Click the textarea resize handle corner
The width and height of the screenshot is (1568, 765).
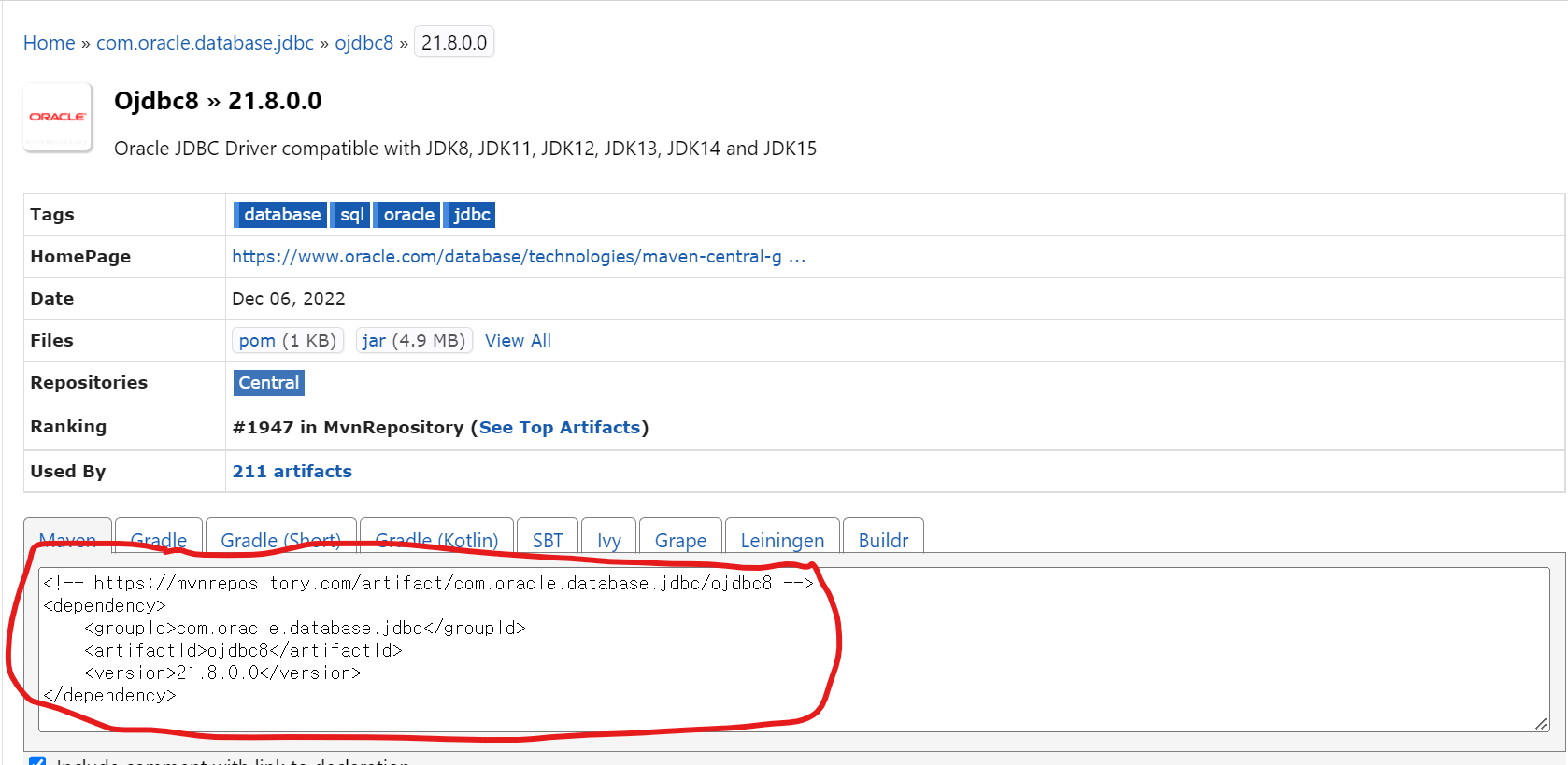click(1541, 724)
